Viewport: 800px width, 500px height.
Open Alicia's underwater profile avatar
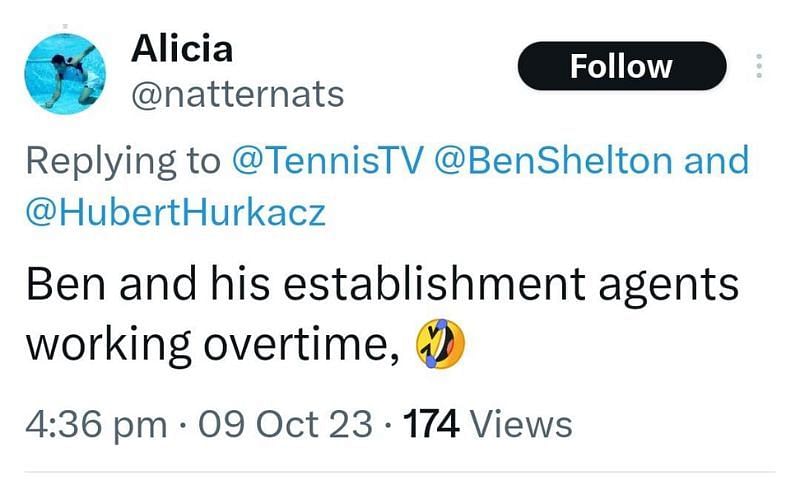coord(65,73)
